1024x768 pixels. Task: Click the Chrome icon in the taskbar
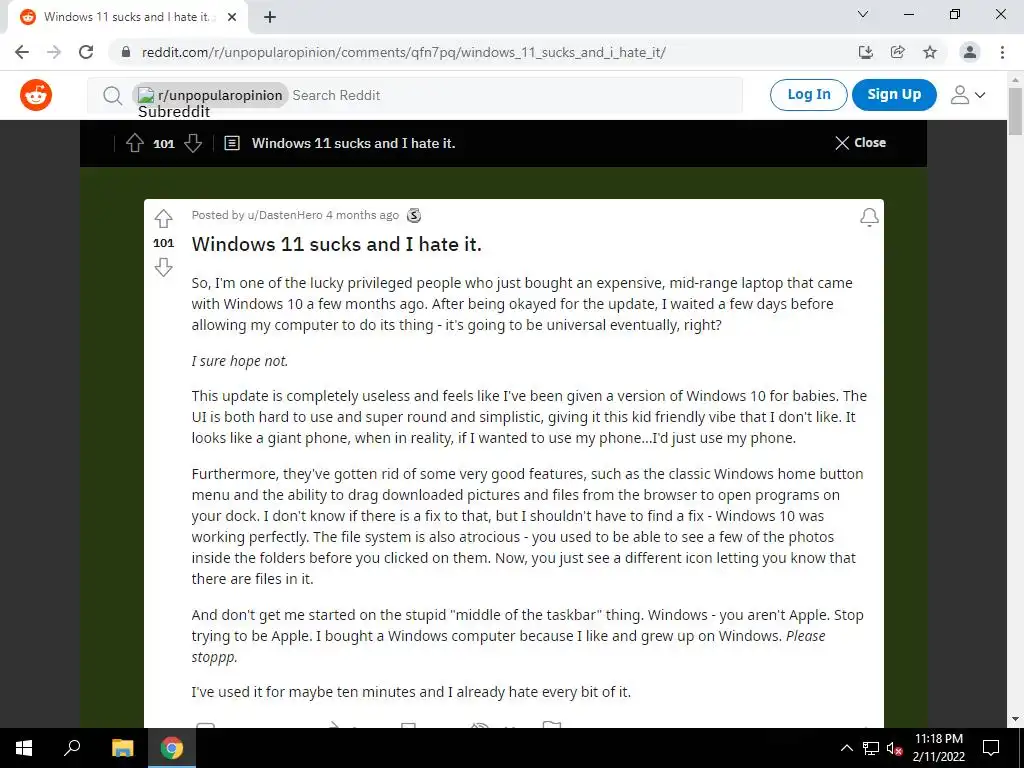172,748
